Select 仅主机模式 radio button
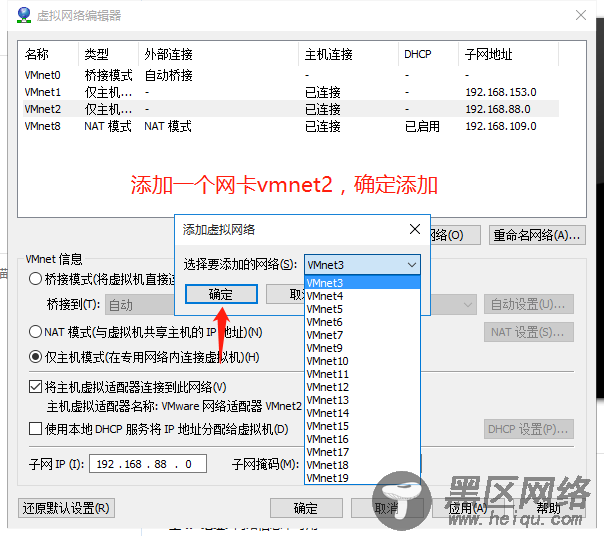The height and width of the screenshot is (536, 604). click(x=35, y=357)
